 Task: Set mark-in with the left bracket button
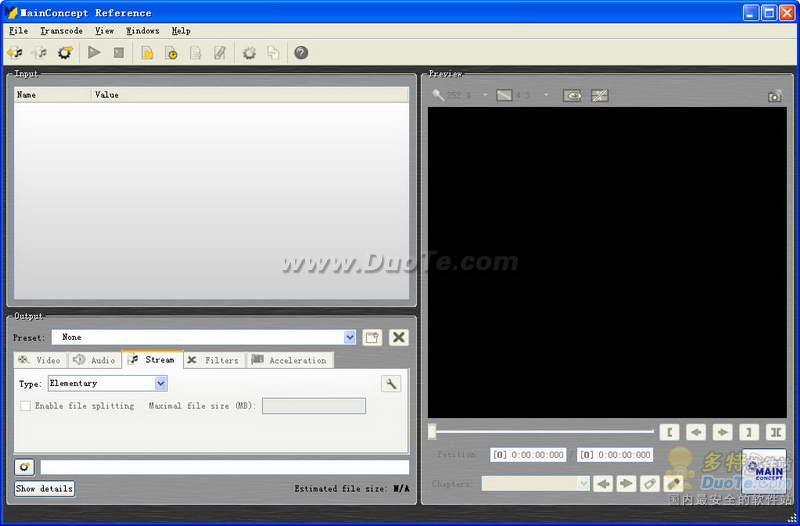pyautogui.click(x=669, y=432)
